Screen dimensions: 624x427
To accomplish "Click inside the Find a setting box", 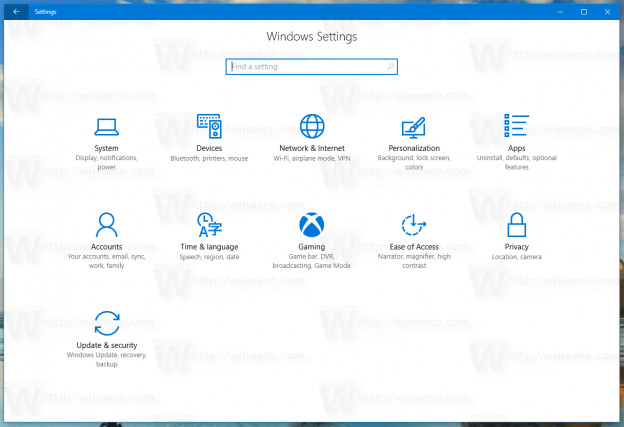I will coord(312,66).
